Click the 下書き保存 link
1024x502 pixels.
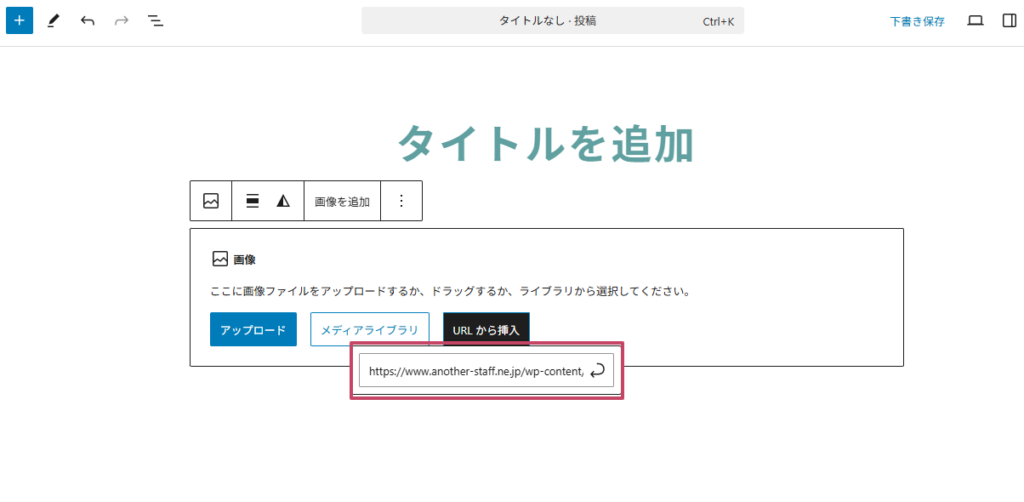tap(917, 20)
